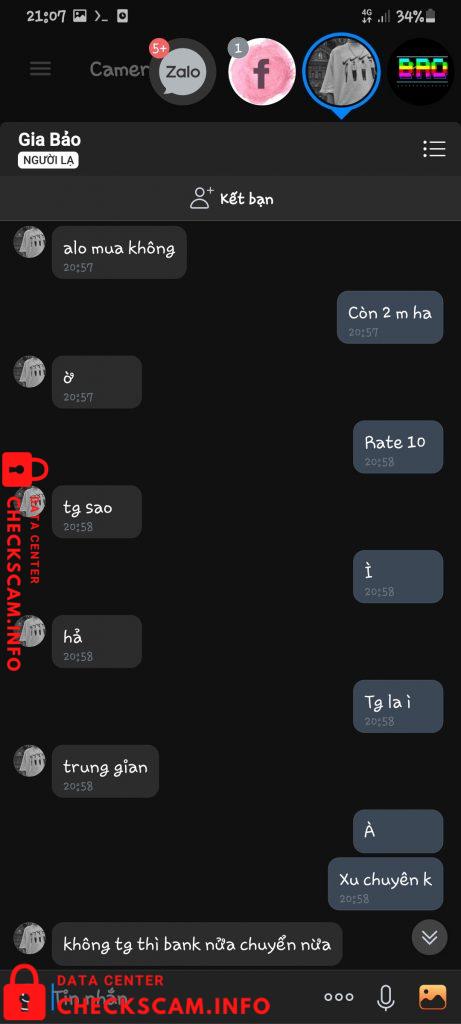Tap the microphone voice message icon

click(x=386, y=997)
